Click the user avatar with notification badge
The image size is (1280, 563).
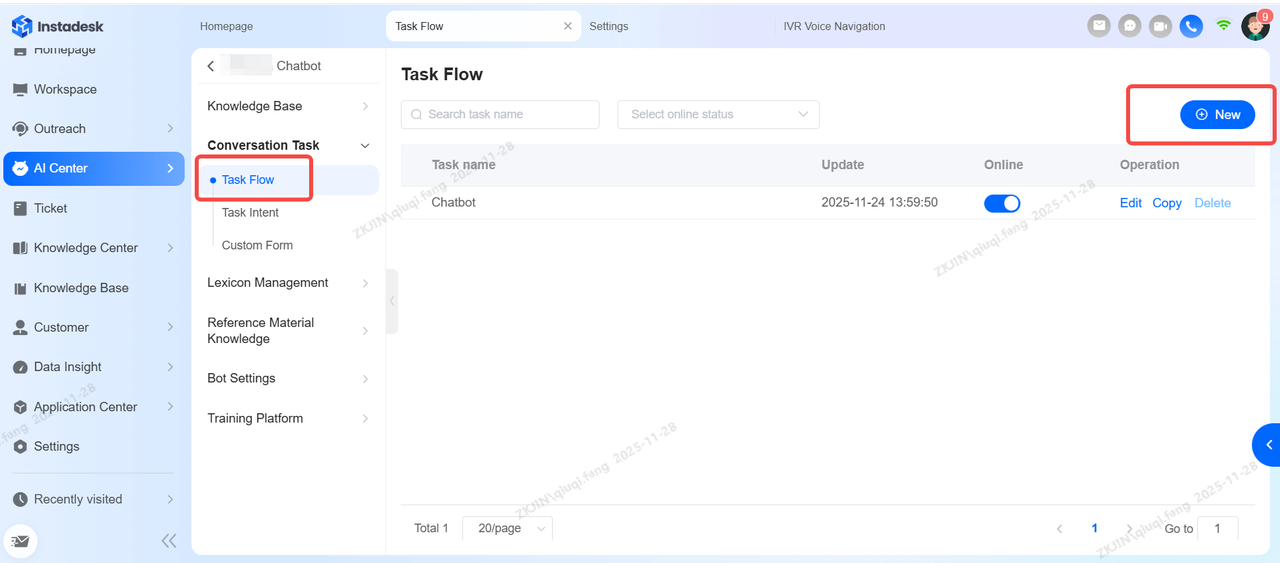pos(1254,26)
